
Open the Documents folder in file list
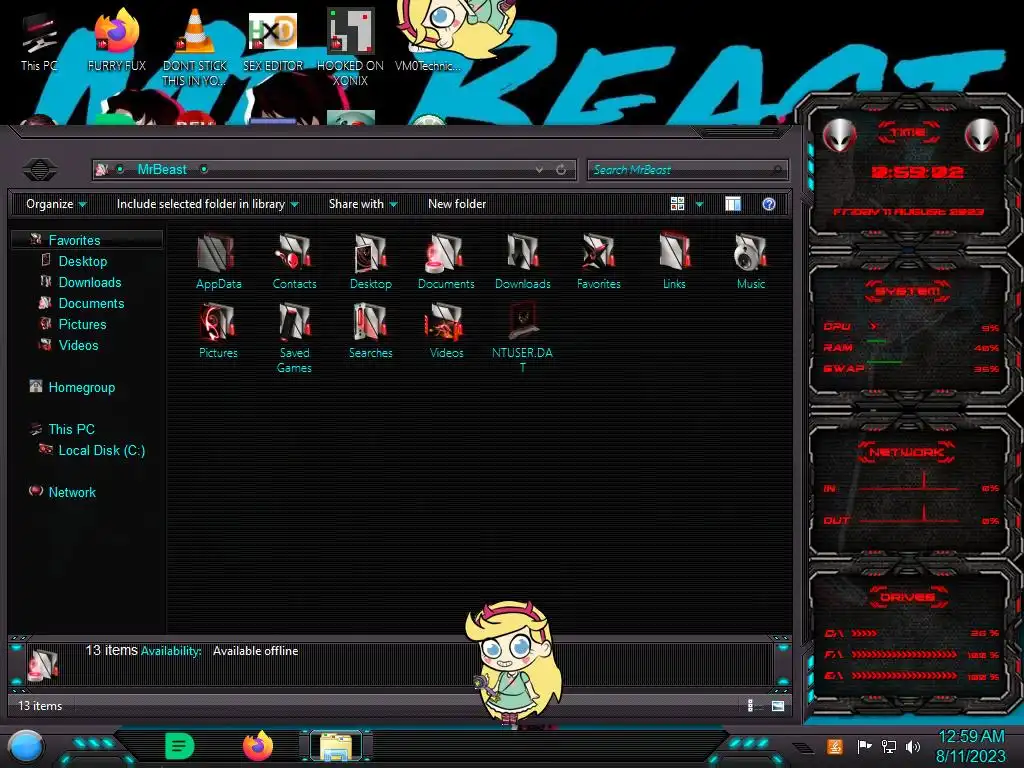[x=446, y=262]
